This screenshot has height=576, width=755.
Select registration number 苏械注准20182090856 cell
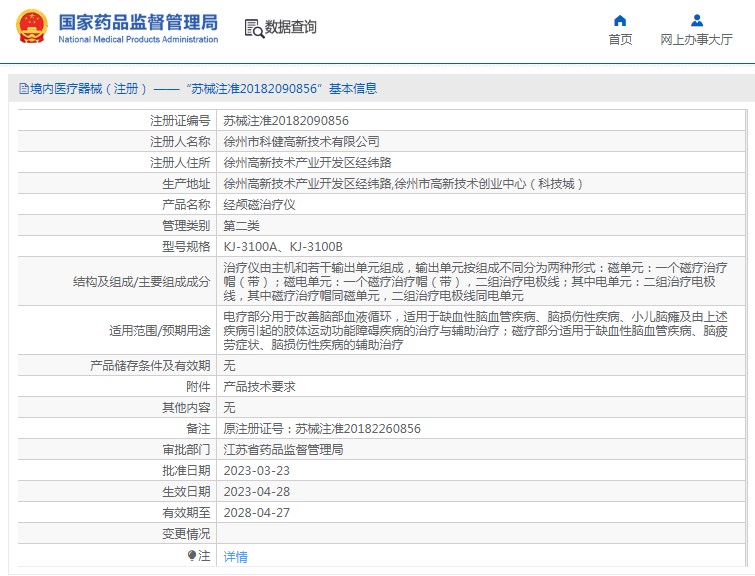pos(286,120)
